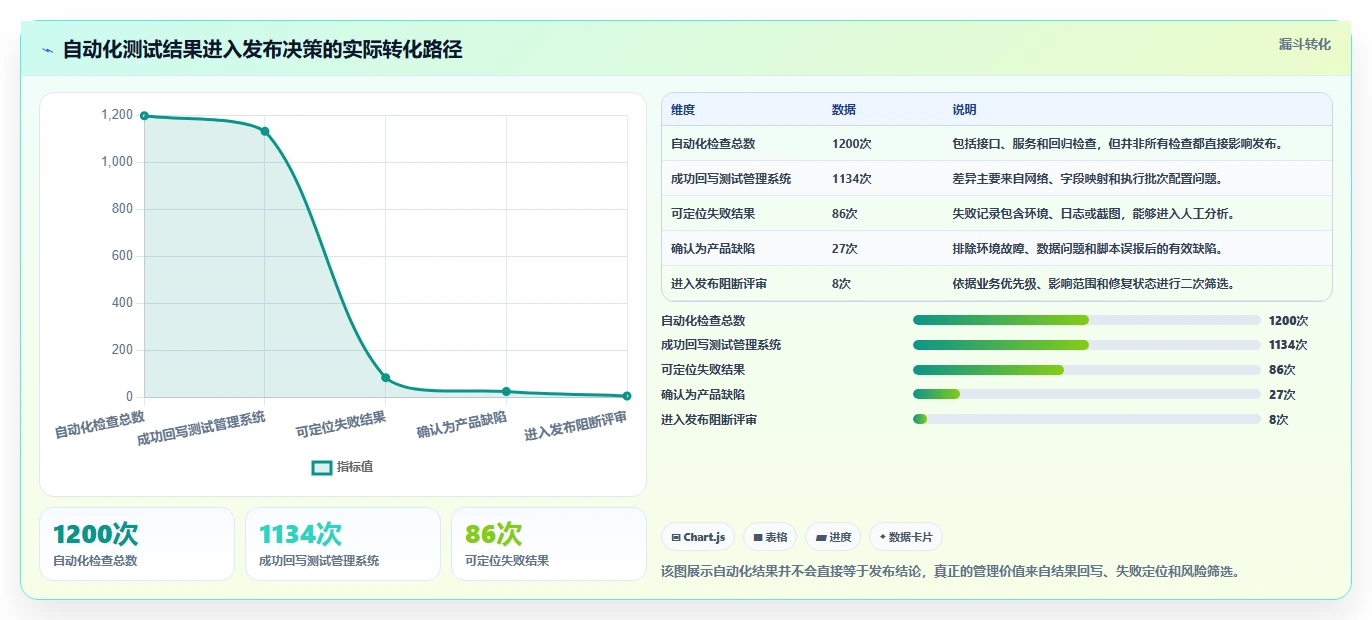Click the 确认为产品缺陷 progress bar
This screenshot has width=1372, height=620.
tap(1086, 395)
